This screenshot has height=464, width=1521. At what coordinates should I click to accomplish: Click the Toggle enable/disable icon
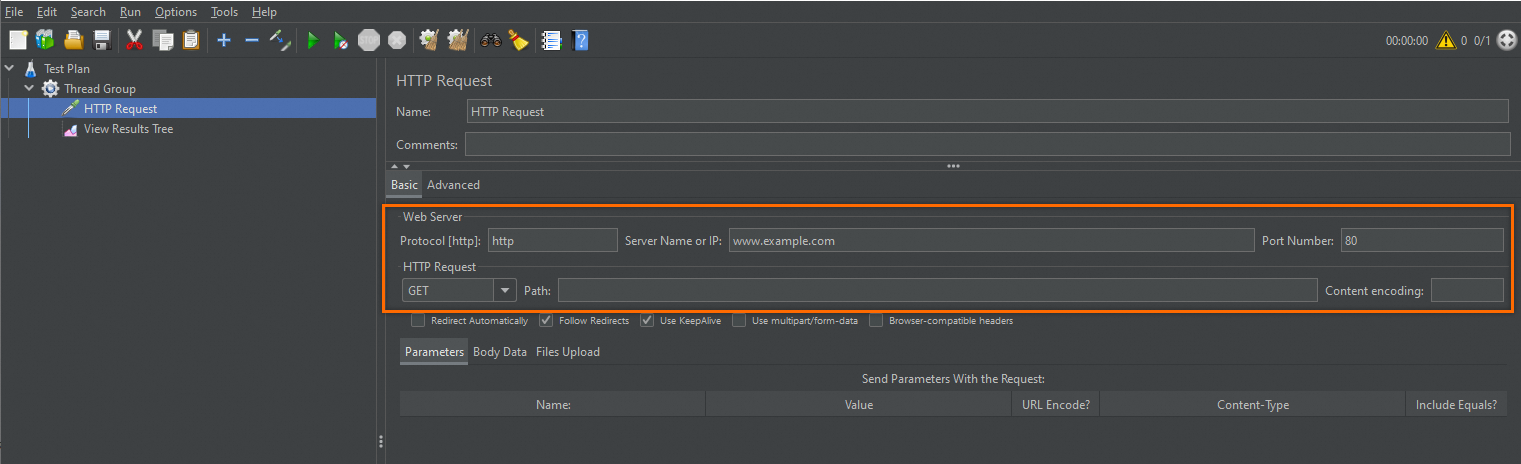point(281,40)
